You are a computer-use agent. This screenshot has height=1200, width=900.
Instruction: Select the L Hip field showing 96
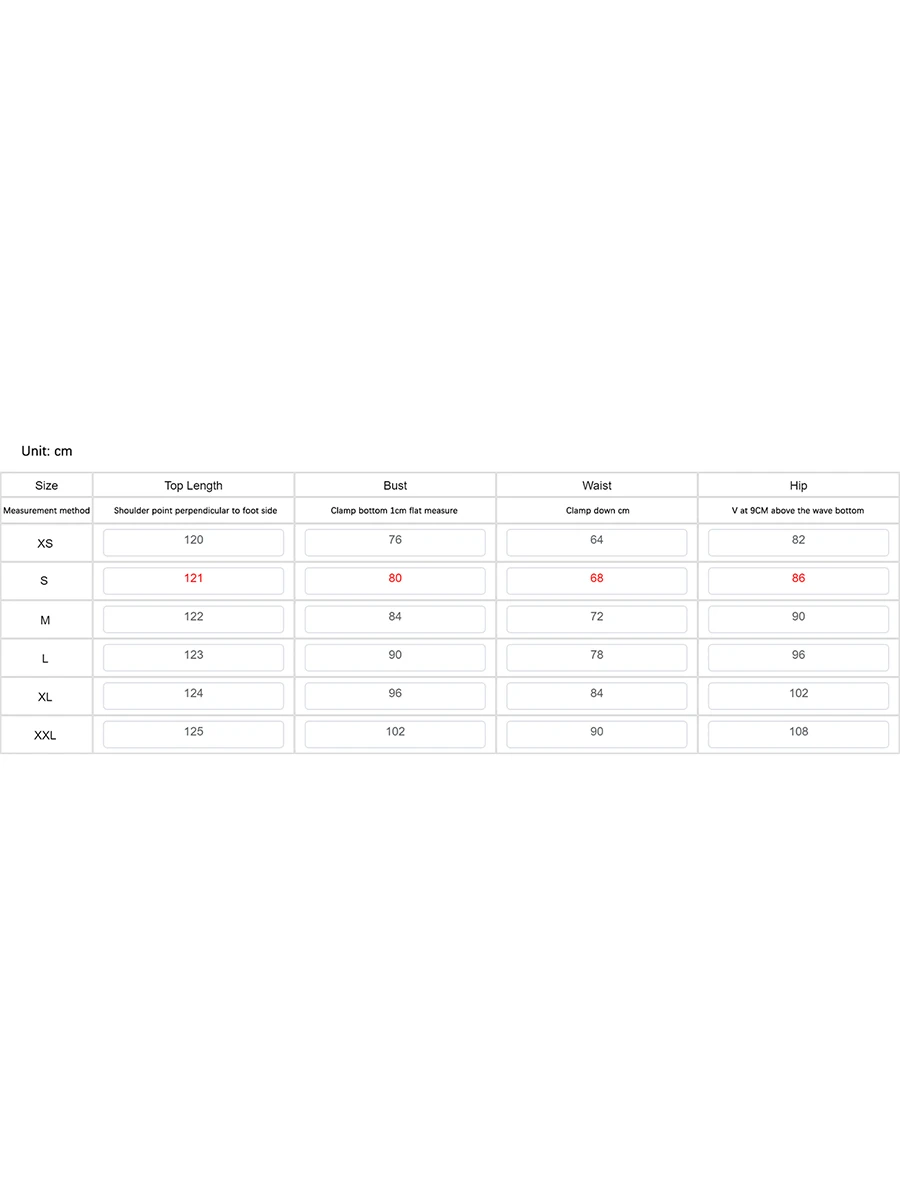click(798, 656)
